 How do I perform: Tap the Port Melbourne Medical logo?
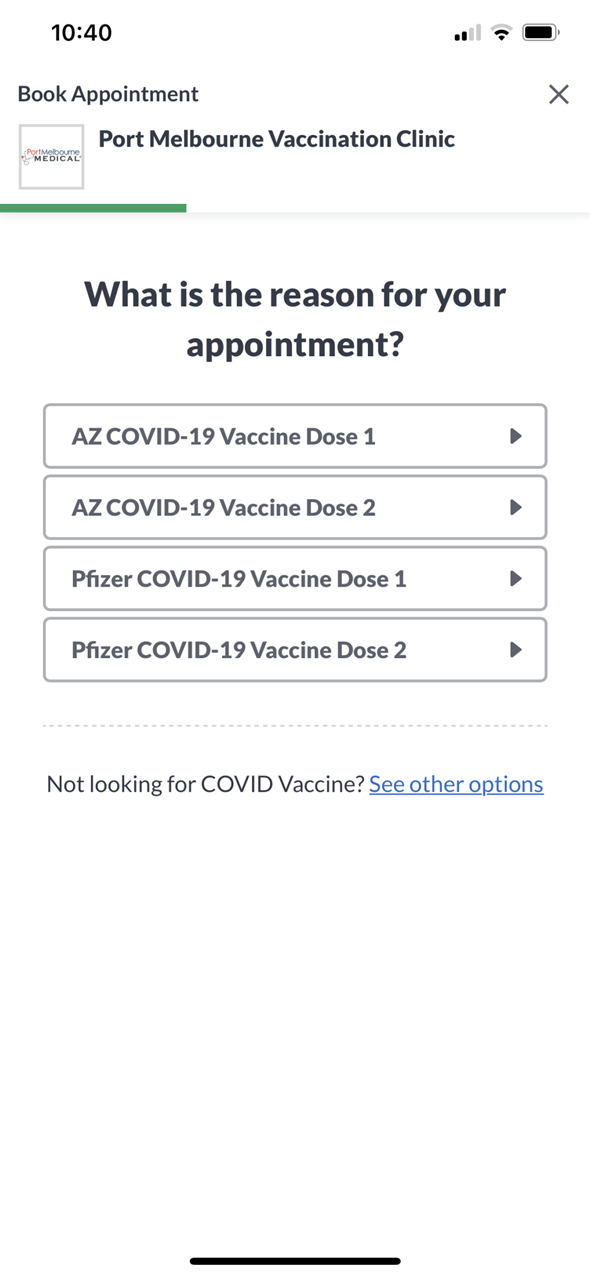coord(51,157)
